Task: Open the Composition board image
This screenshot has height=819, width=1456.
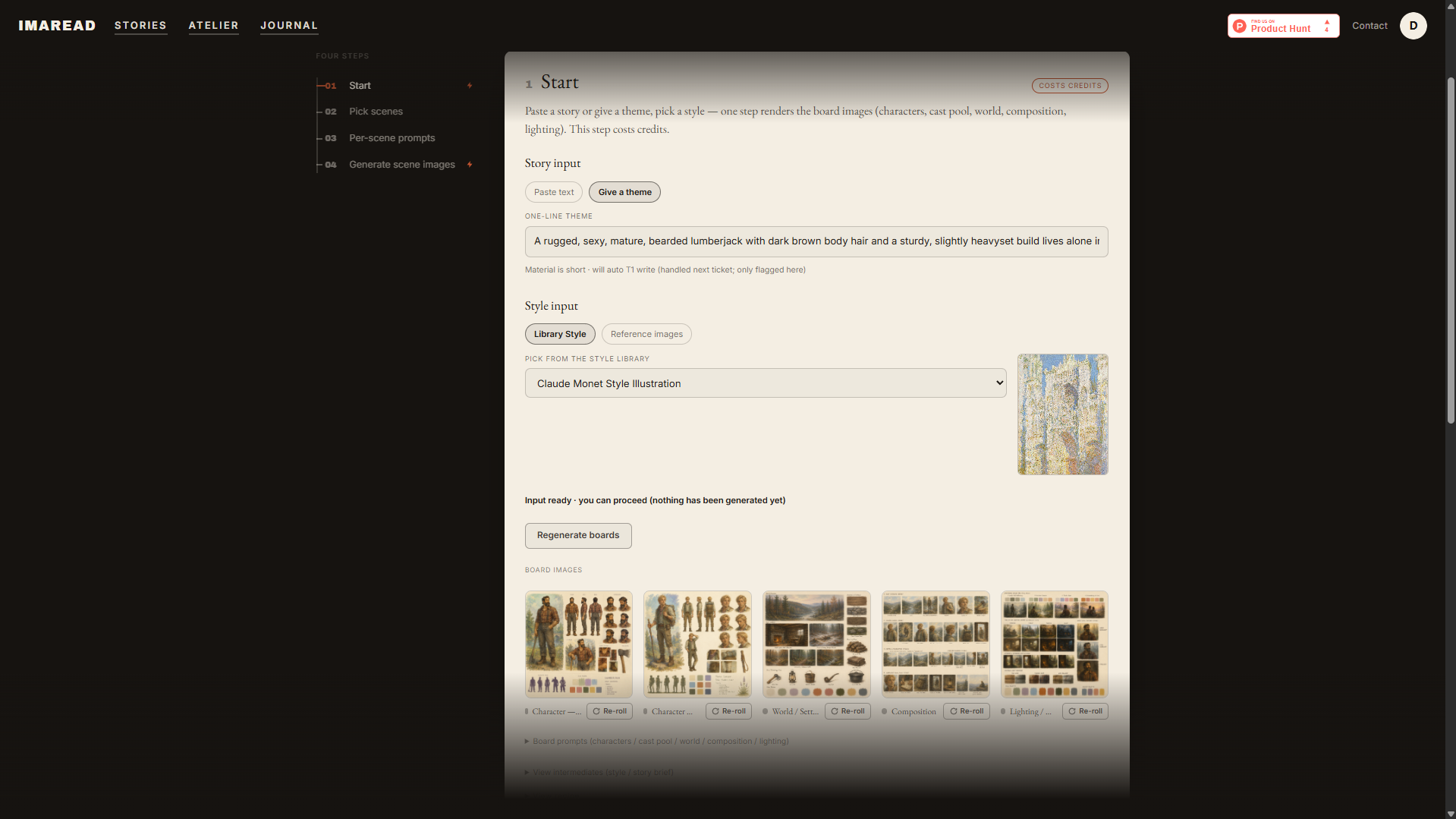Action: pyautogui.click(x=936, y=644)
